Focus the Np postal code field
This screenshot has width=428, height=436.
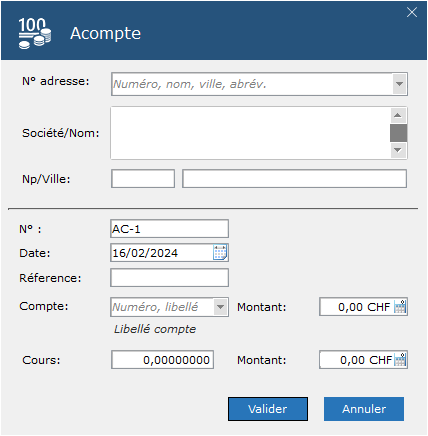click(x=143, y=179)
